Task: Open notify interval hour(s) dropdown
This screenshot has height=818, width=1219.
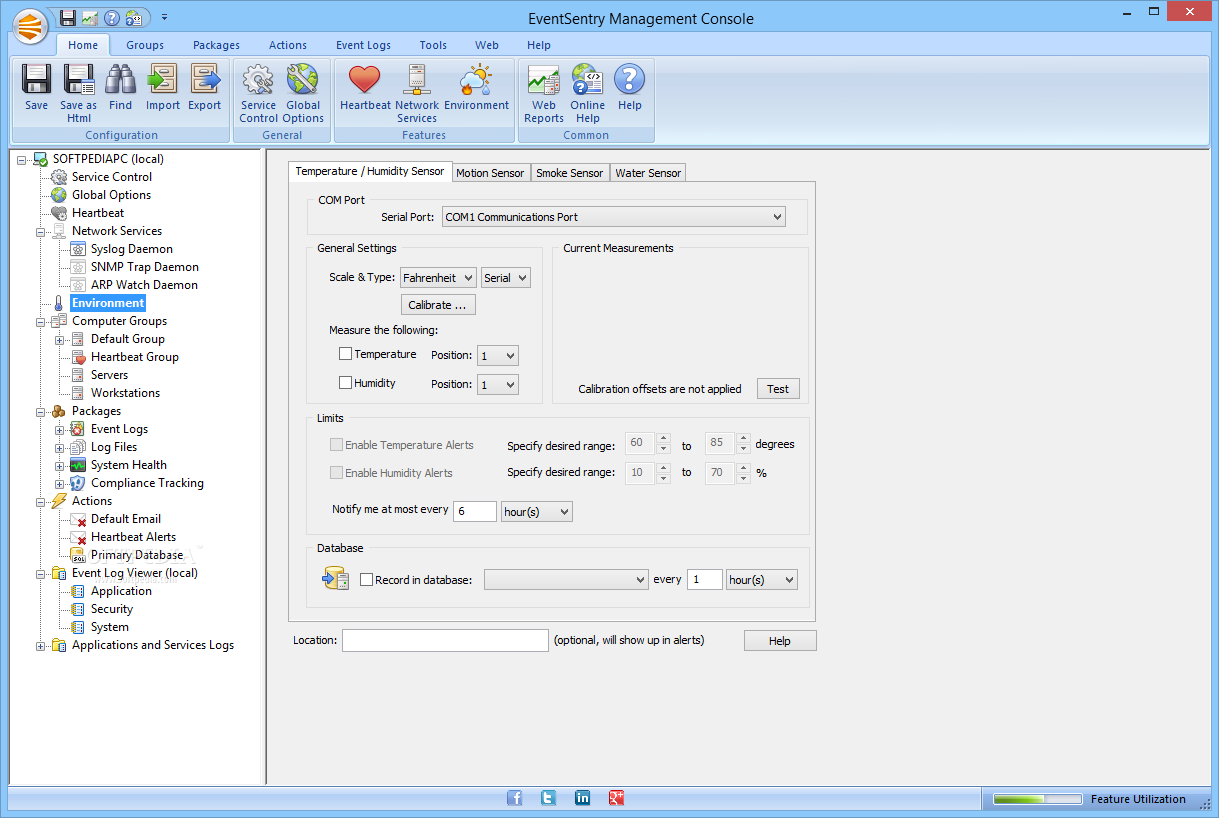Action: tap(537, 511)
